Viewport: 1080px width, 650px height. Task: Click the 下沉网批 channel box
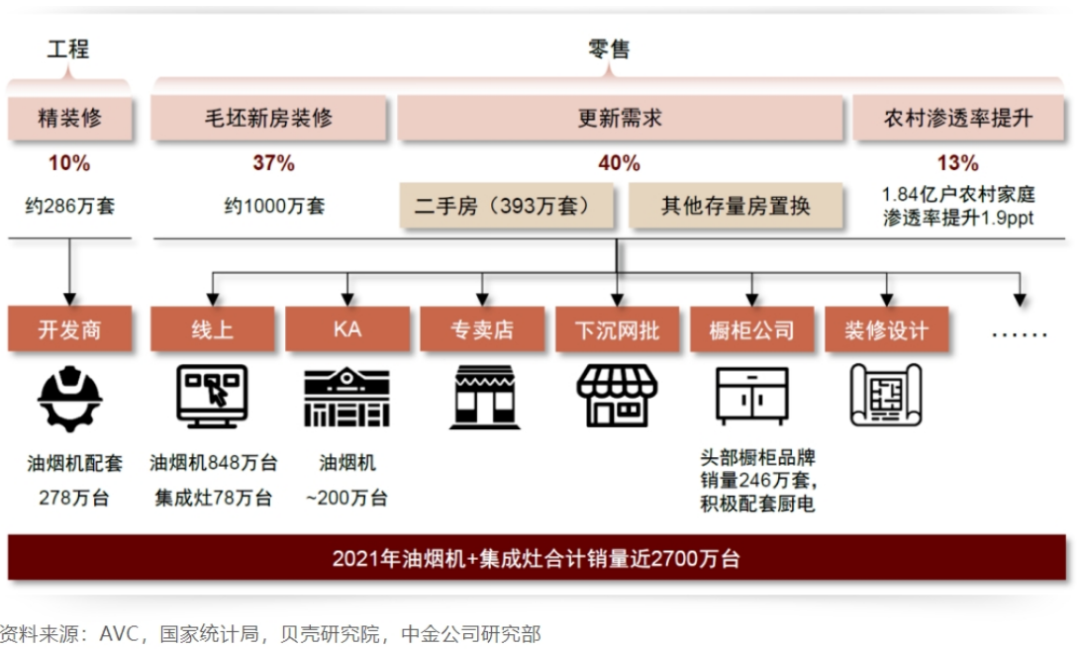point(617,330)
